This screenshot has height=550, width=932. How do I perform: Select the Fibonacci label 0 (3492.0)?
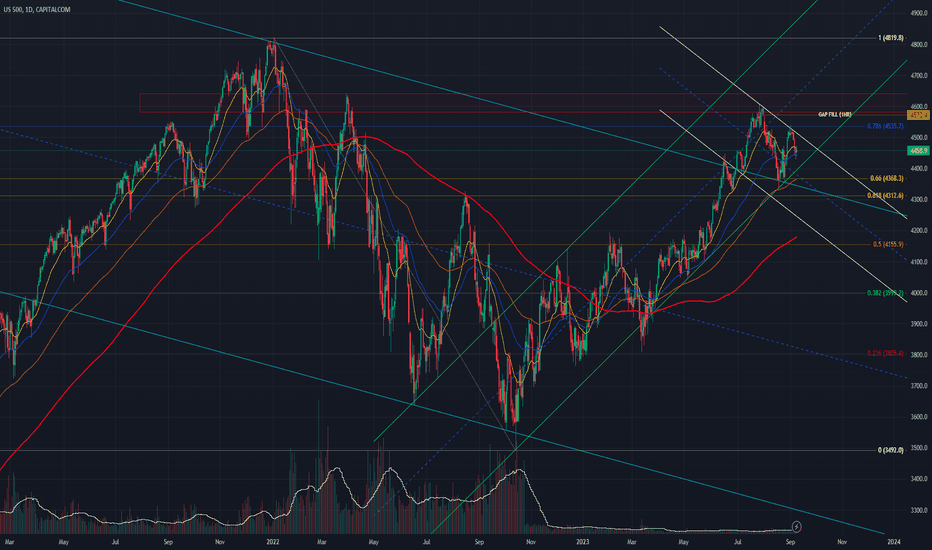pyautogui.click(x=890, y=450)
